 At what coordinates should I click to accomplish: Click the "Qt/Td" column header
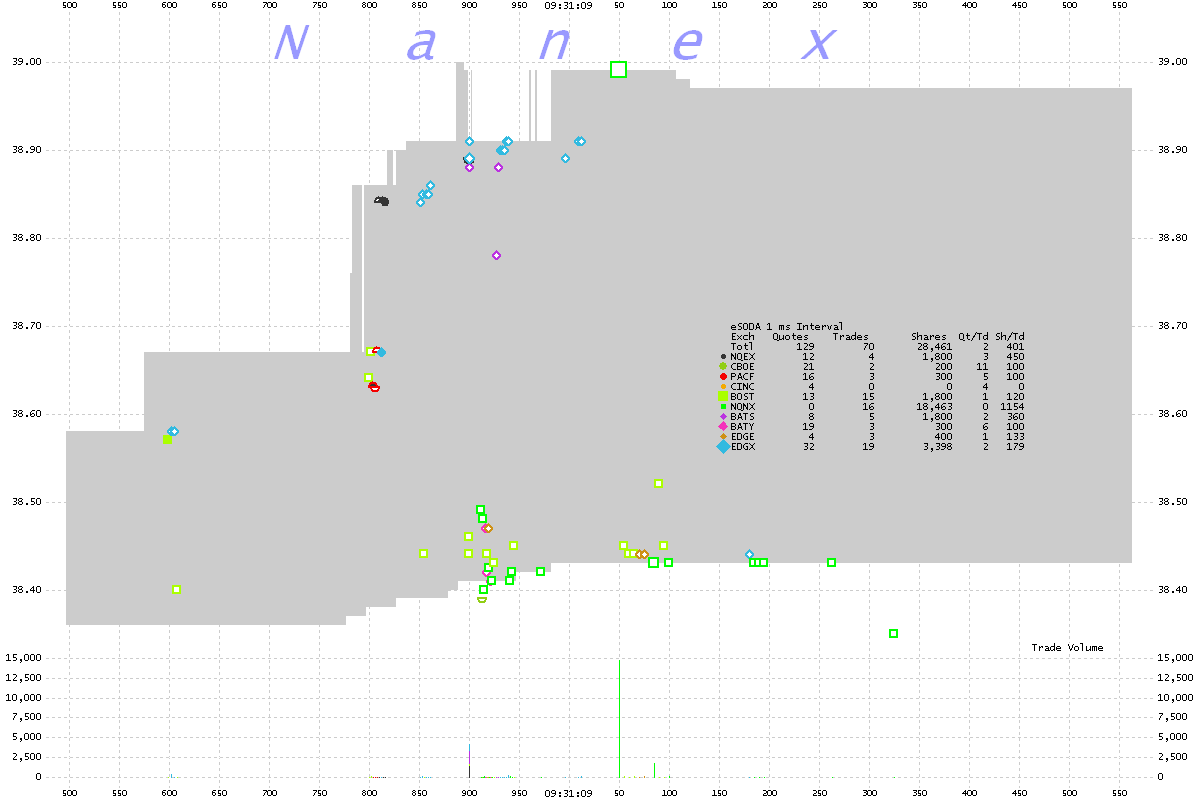click(974, 336)
